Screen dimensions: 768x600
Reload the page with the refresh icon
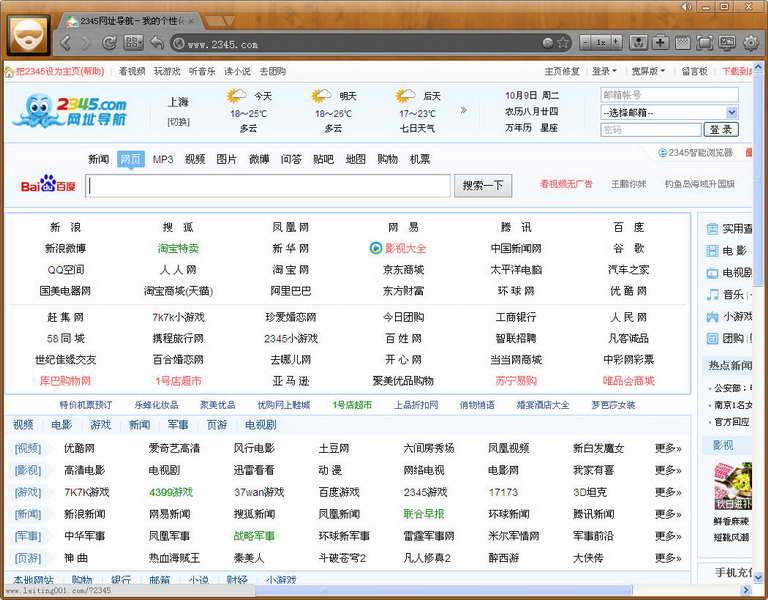point(109,43)
